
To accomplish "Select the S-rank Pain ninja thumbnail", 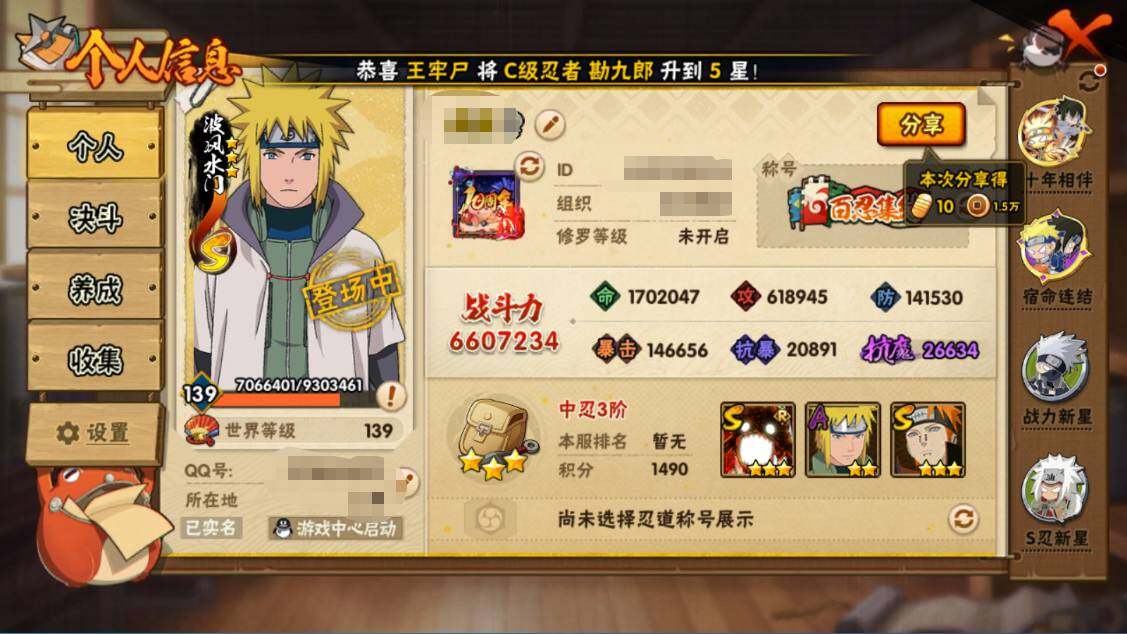I will point(927,440).
